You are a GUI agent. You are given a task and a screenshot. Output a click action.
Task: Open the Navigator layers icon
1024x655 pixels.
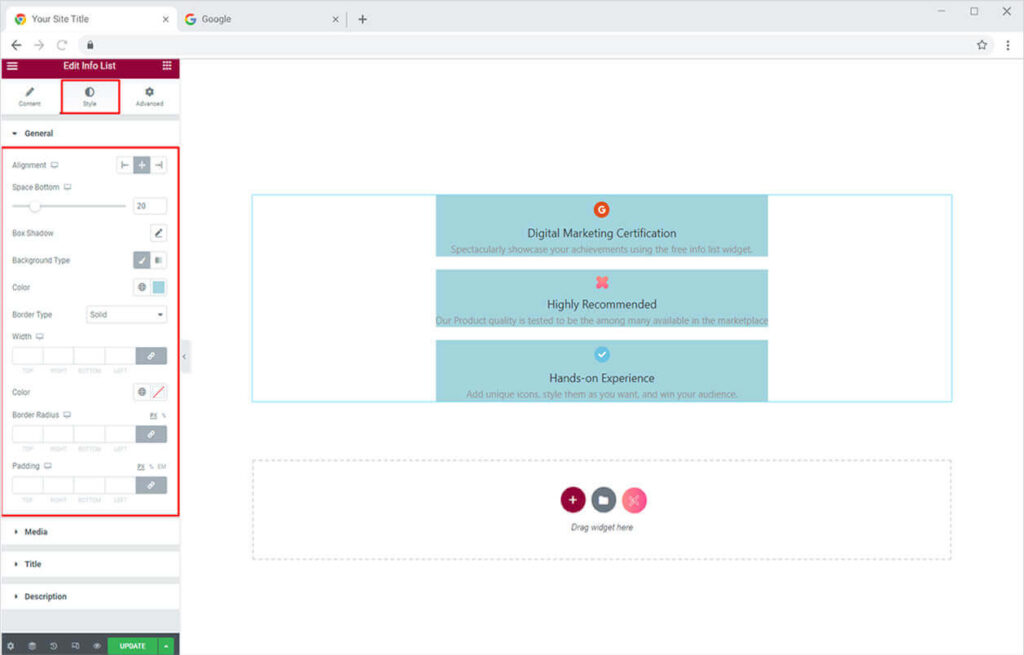32,646
